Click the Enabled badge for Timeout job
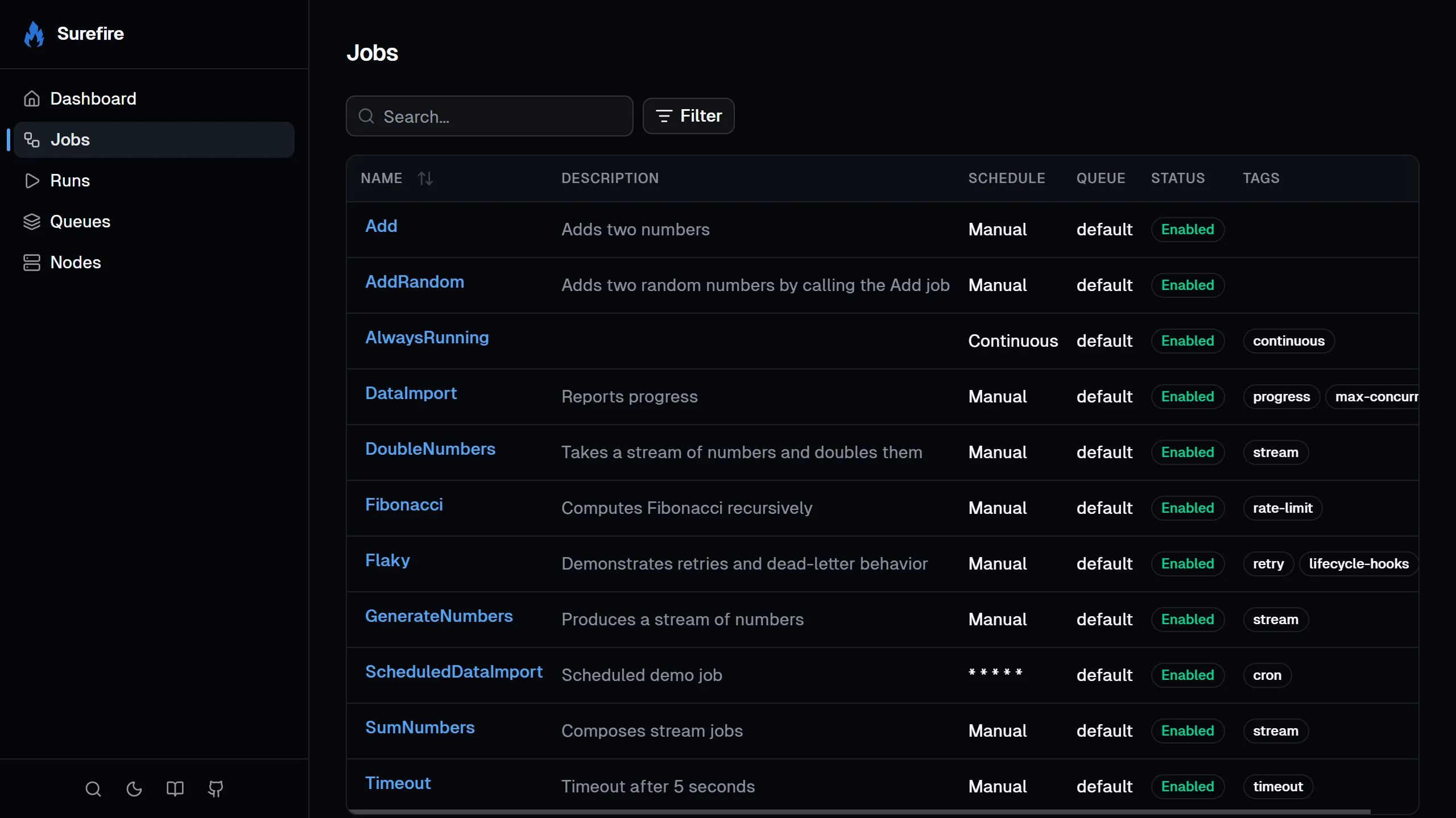 pyautogui.click(x=1188, y=787)
